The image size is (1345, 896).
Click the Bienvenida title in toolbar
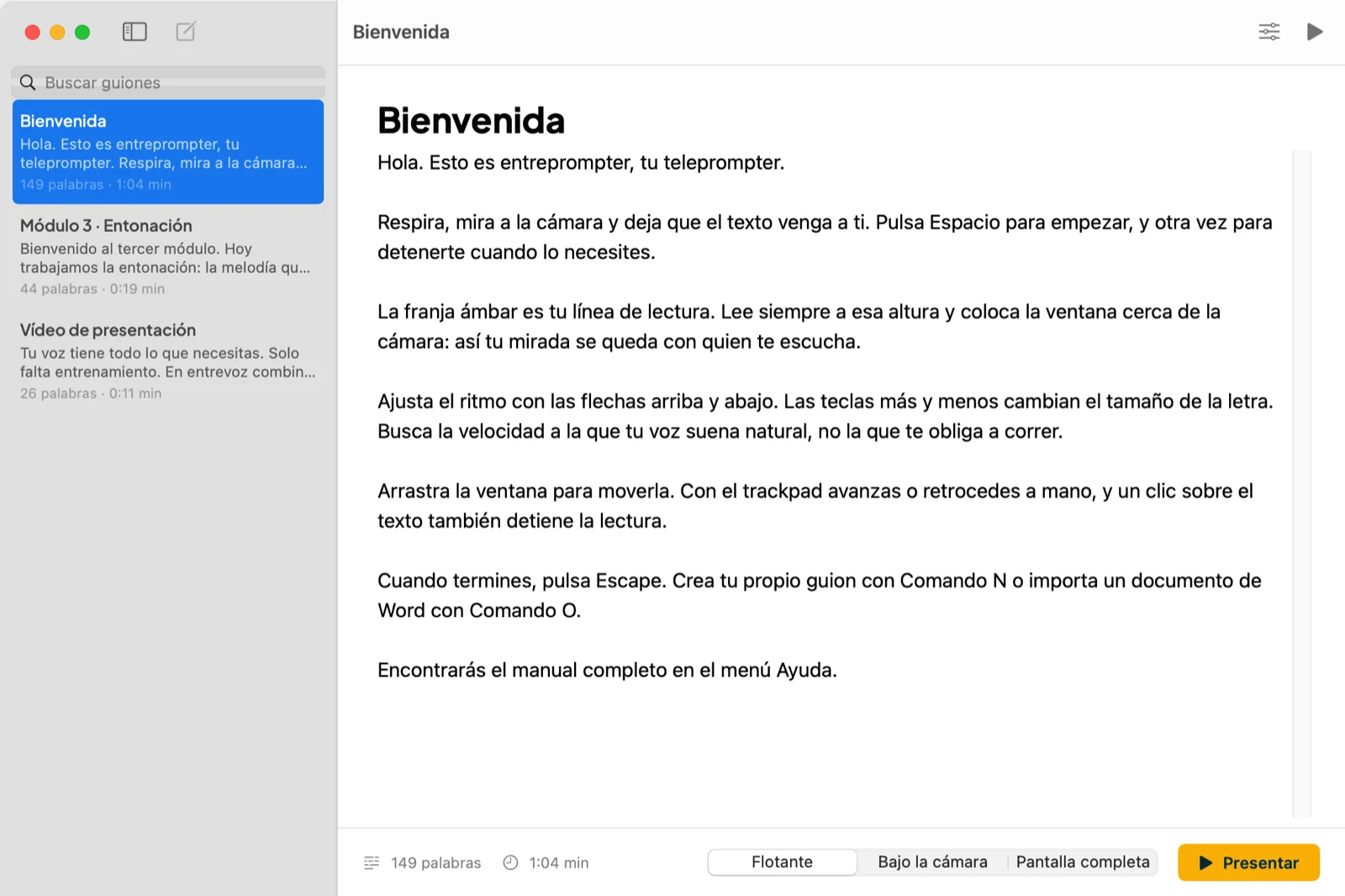coord(401,32)
